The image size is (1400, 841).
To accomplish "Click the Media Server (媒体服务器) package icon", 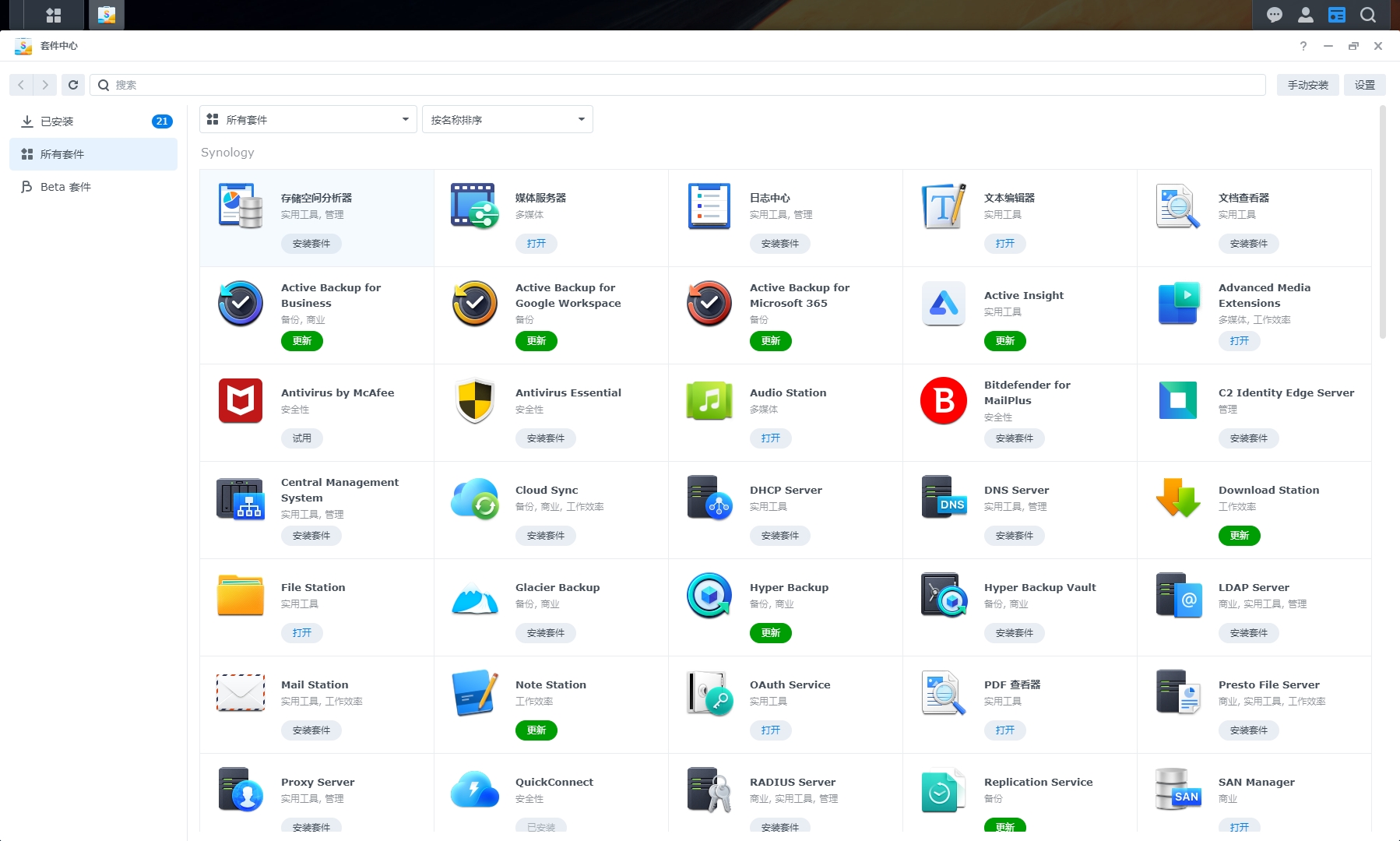I will coord(475,206).
